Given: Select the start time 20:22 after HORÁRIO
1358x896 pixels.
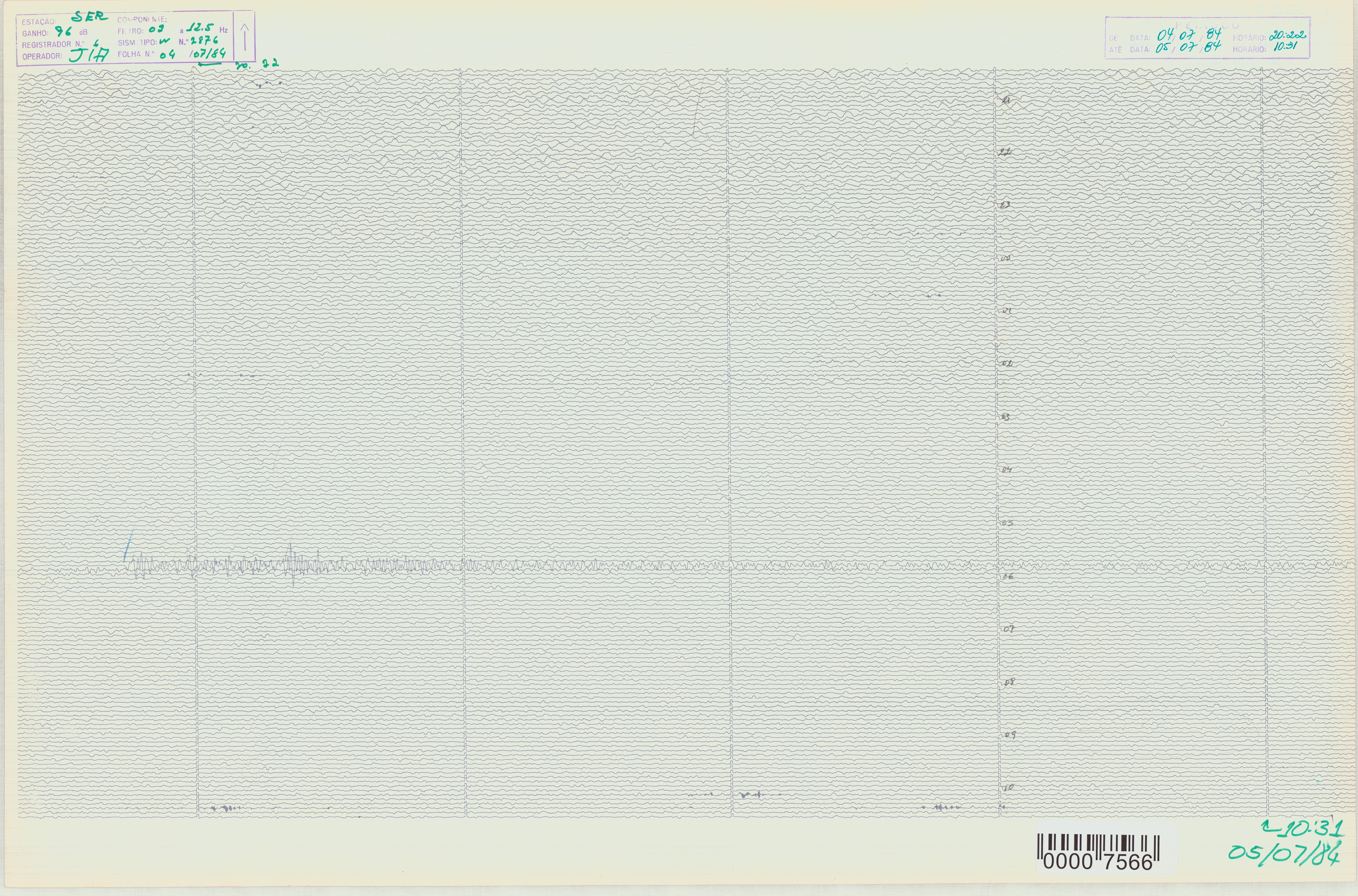Looking at the screenshot, I should [x=1287, y=35].
